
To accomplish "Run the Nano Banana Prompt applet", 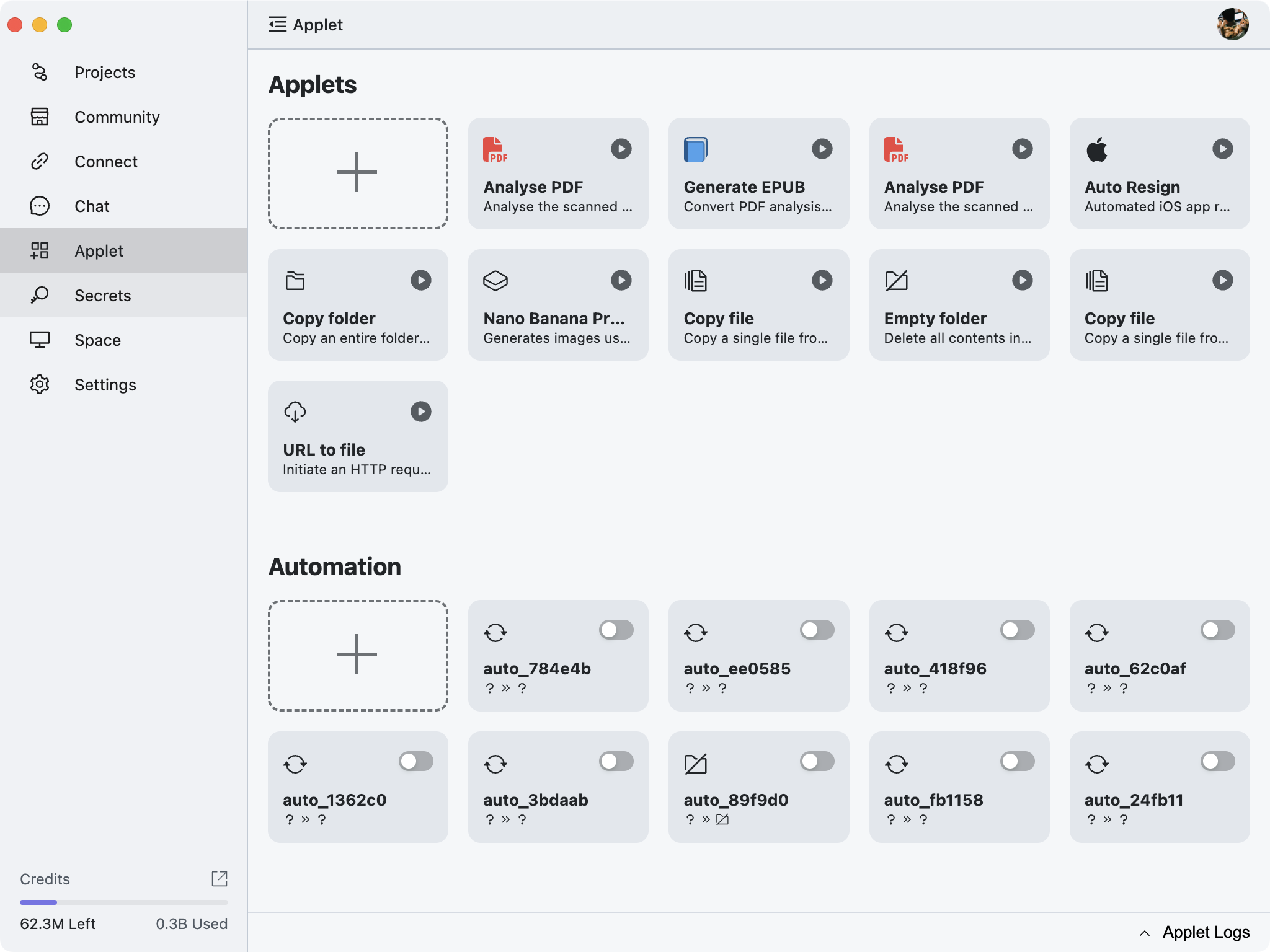I will point(622,280).
